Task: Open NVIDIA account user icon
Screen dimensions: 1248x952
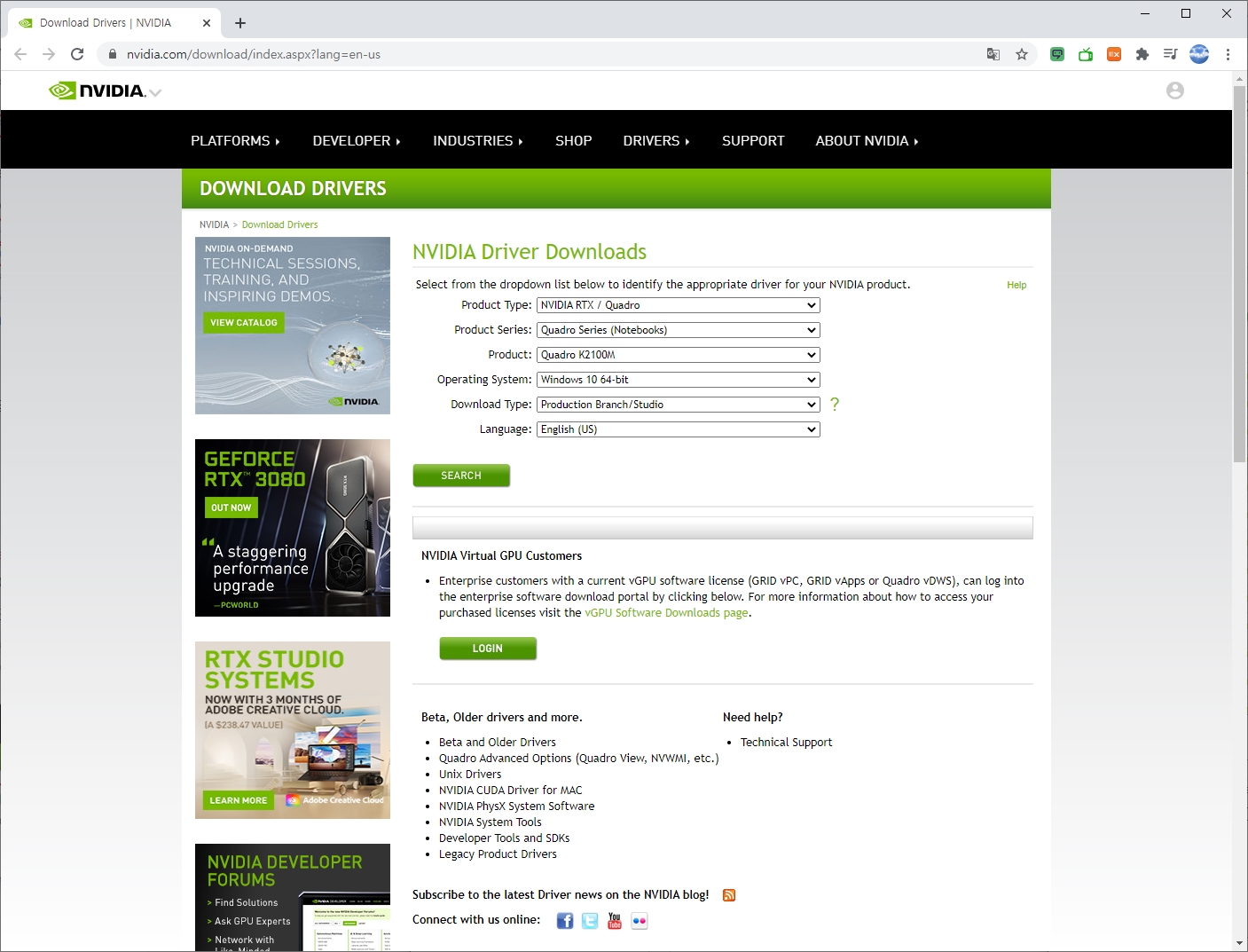Action: point(1175,90)
